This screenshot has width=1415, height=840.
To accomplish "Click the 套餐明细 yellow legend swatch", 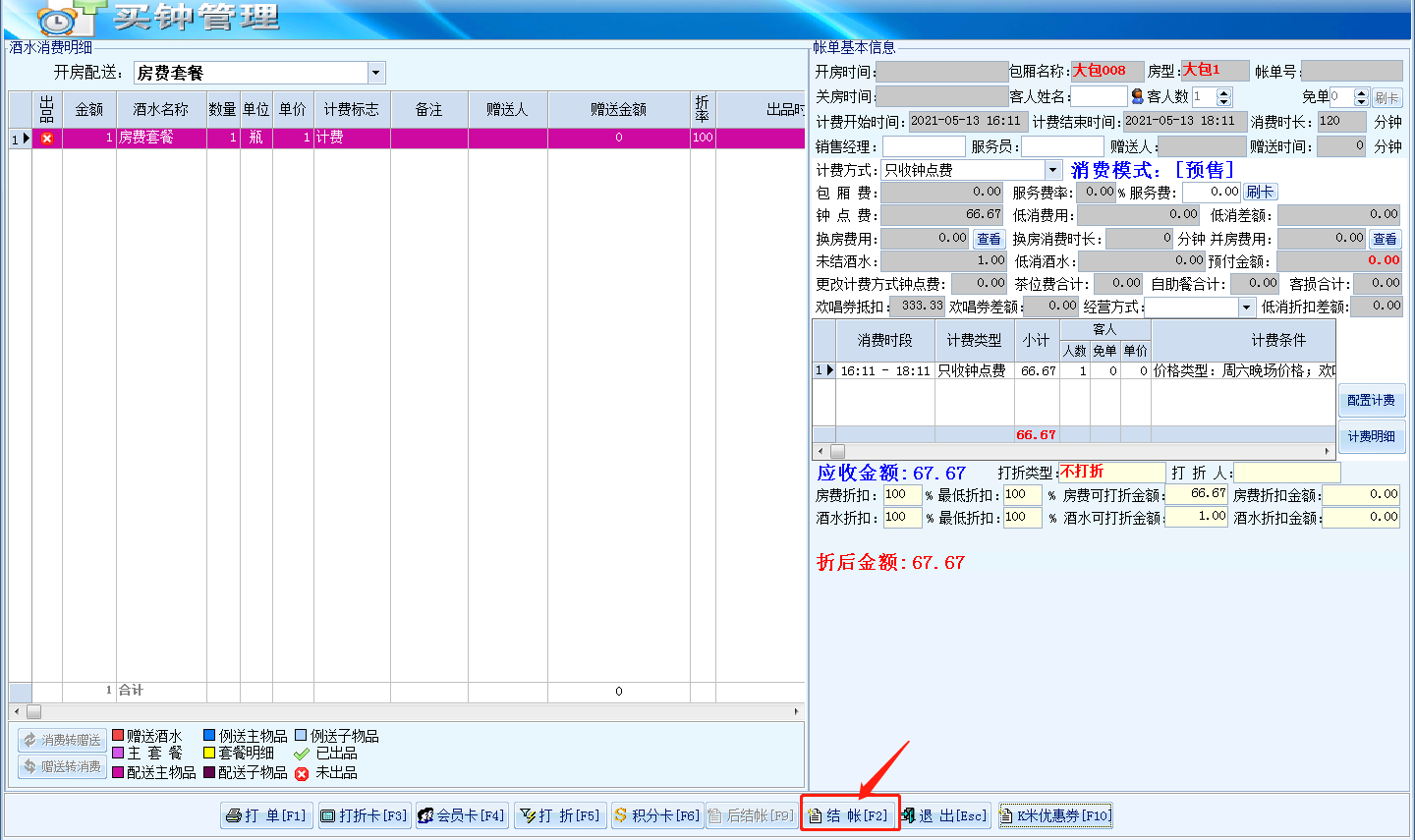I will (x=209, y=754).
